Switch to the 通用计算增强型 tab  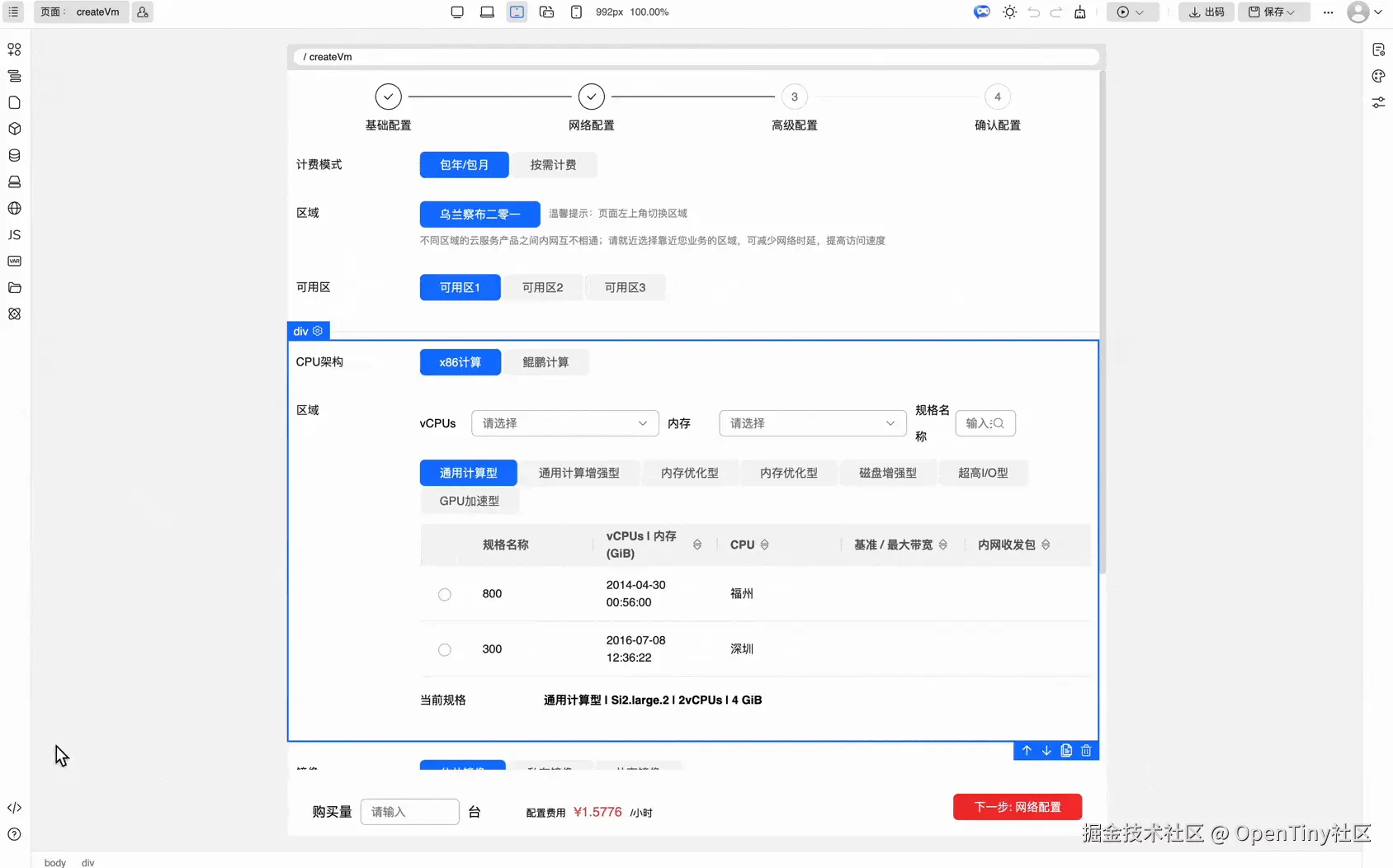click(578, 474)
